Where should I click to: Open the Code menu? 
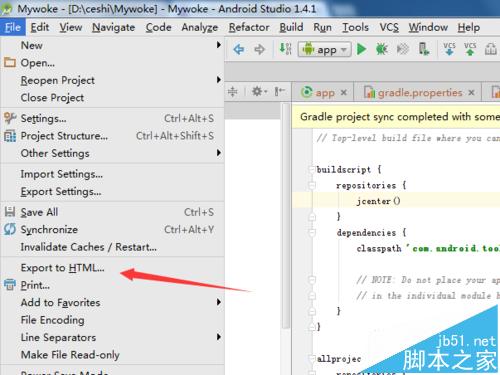click(x=158, y=27)
